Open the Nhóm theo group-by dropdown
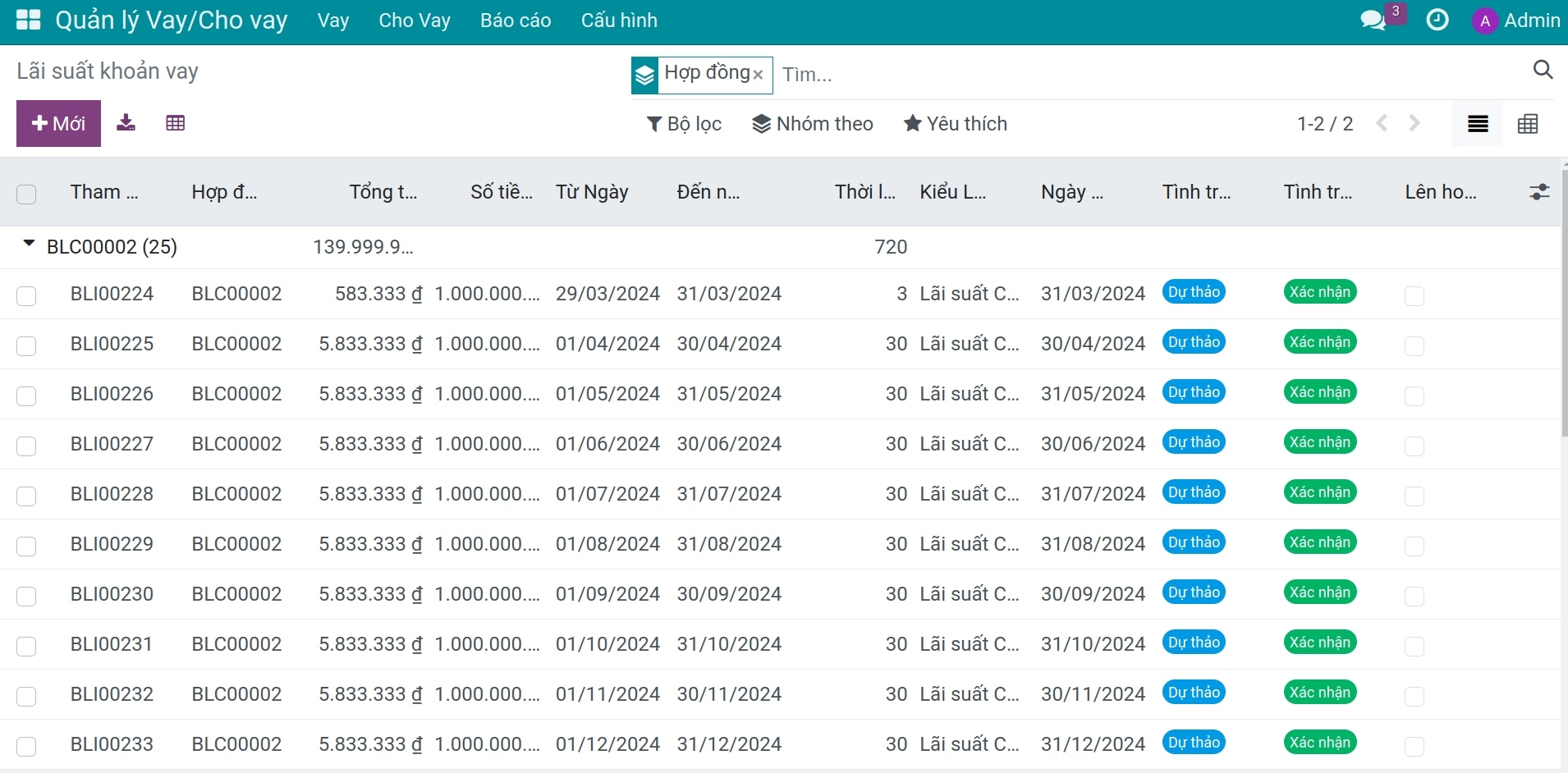The width and height of the screenshot is (1568, 773). [x=813, y=124]
